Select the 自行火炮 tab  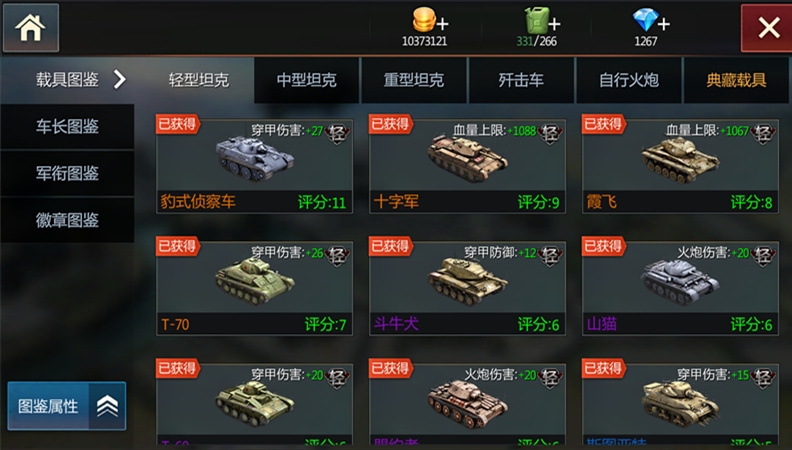(629, 80)
